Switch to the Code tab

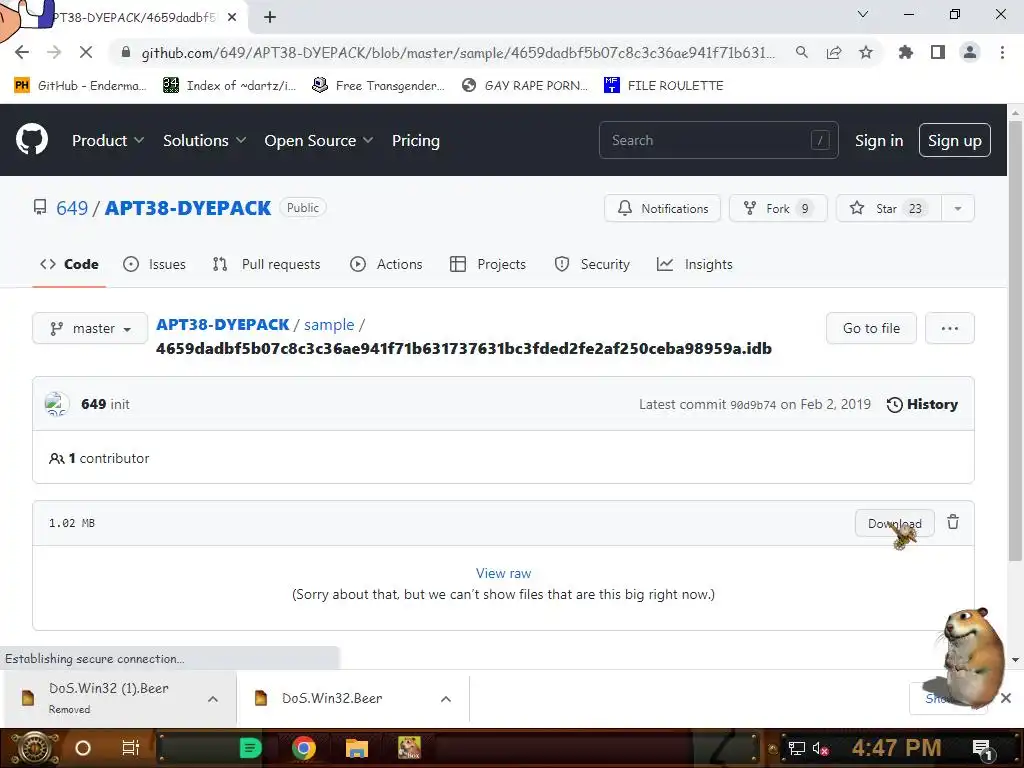(69, 264)
